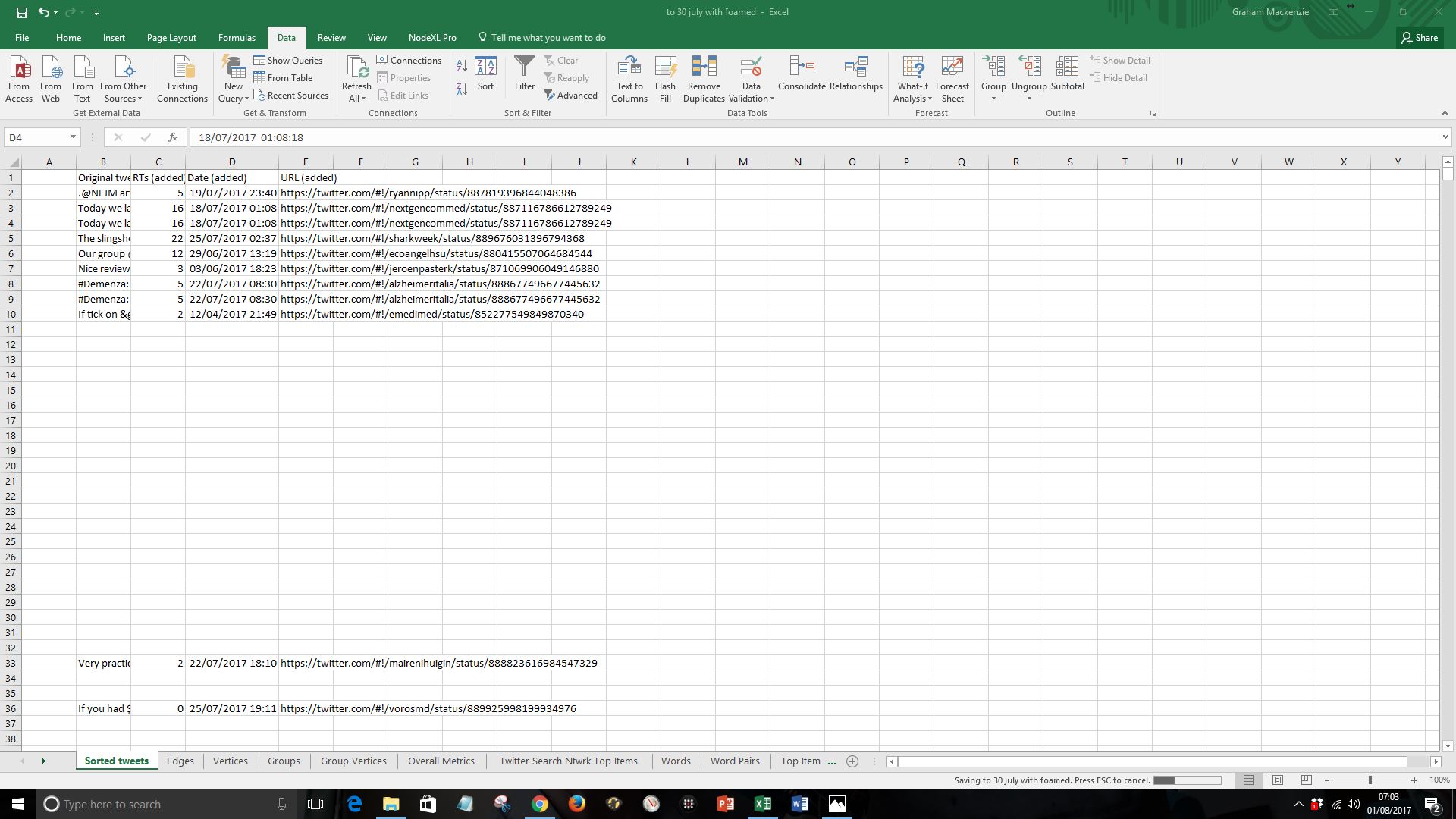
Task: Open the Formulas ribbon tab
Action: pos(236,38)
